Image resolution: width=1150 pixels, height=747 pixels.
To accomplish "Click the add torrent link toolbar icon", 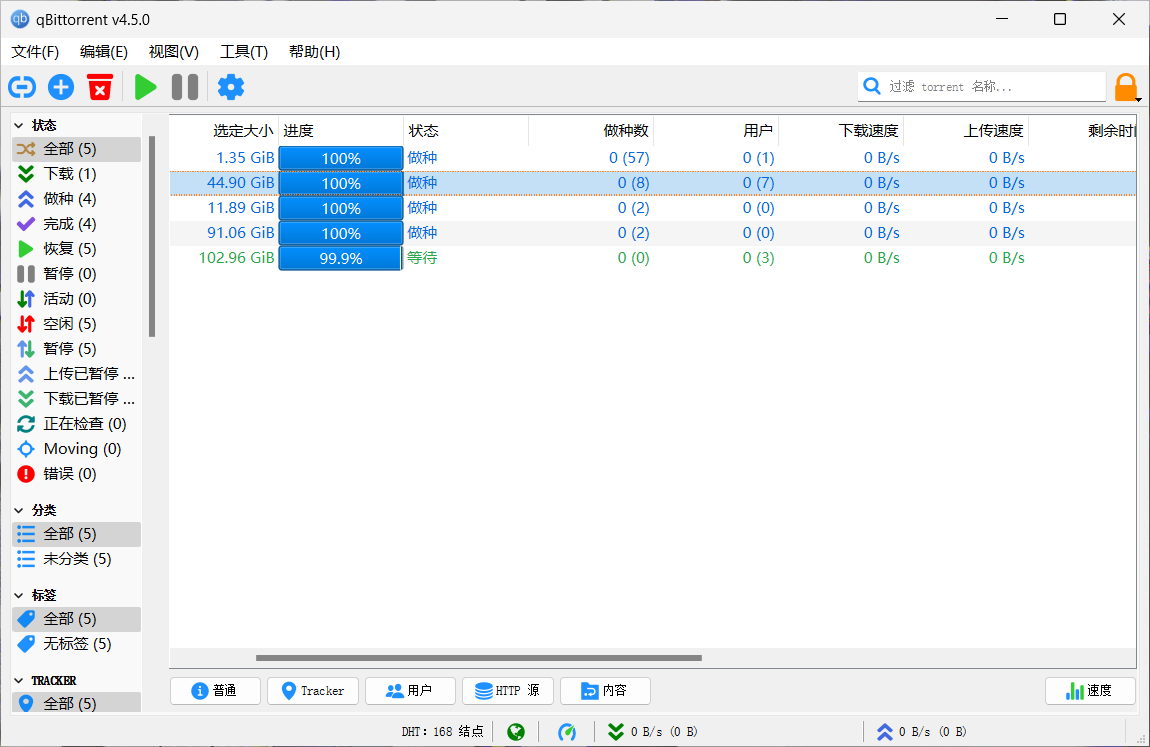I will click(22, 87).
